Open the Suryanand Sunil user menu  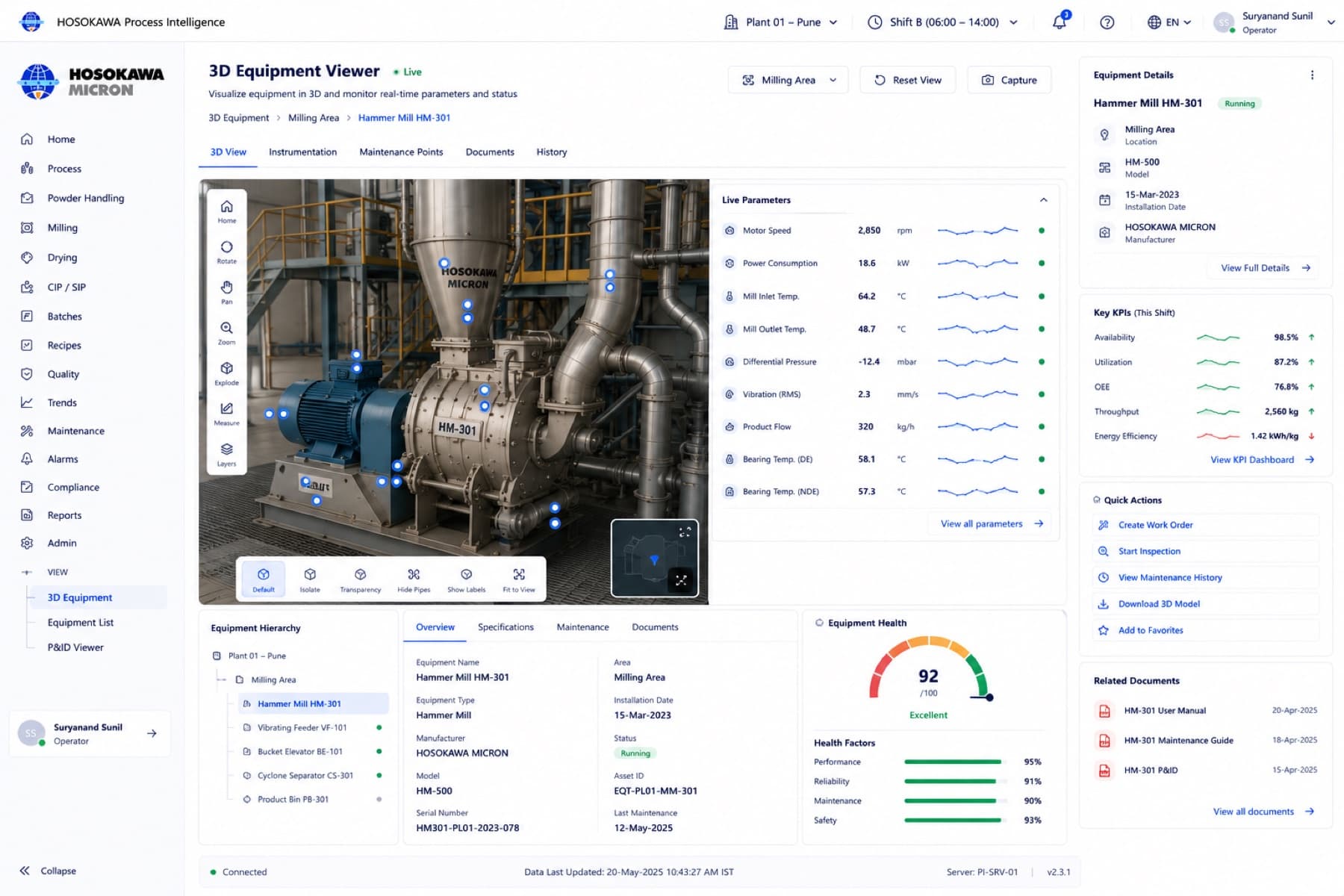(x=1275, y=22)
